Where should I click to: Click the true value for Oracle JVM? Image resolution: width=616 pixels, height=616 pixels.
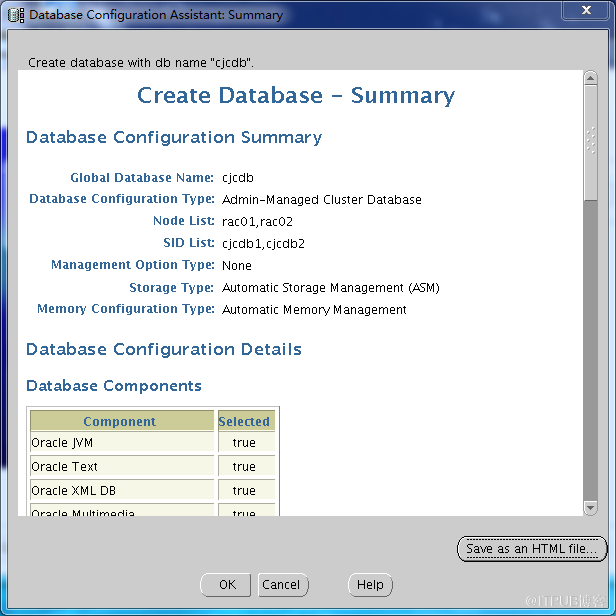(x=244, y=443)
